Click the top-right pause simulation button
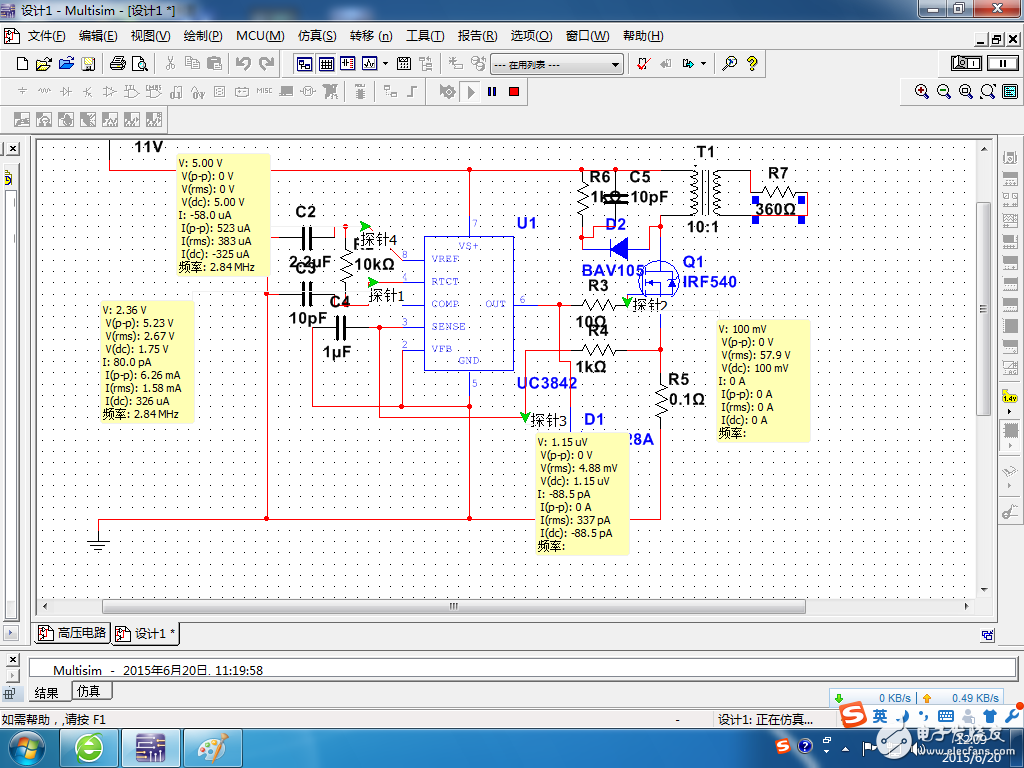The height and width of the screenshot is (768, 1024). coord(1002,63)
